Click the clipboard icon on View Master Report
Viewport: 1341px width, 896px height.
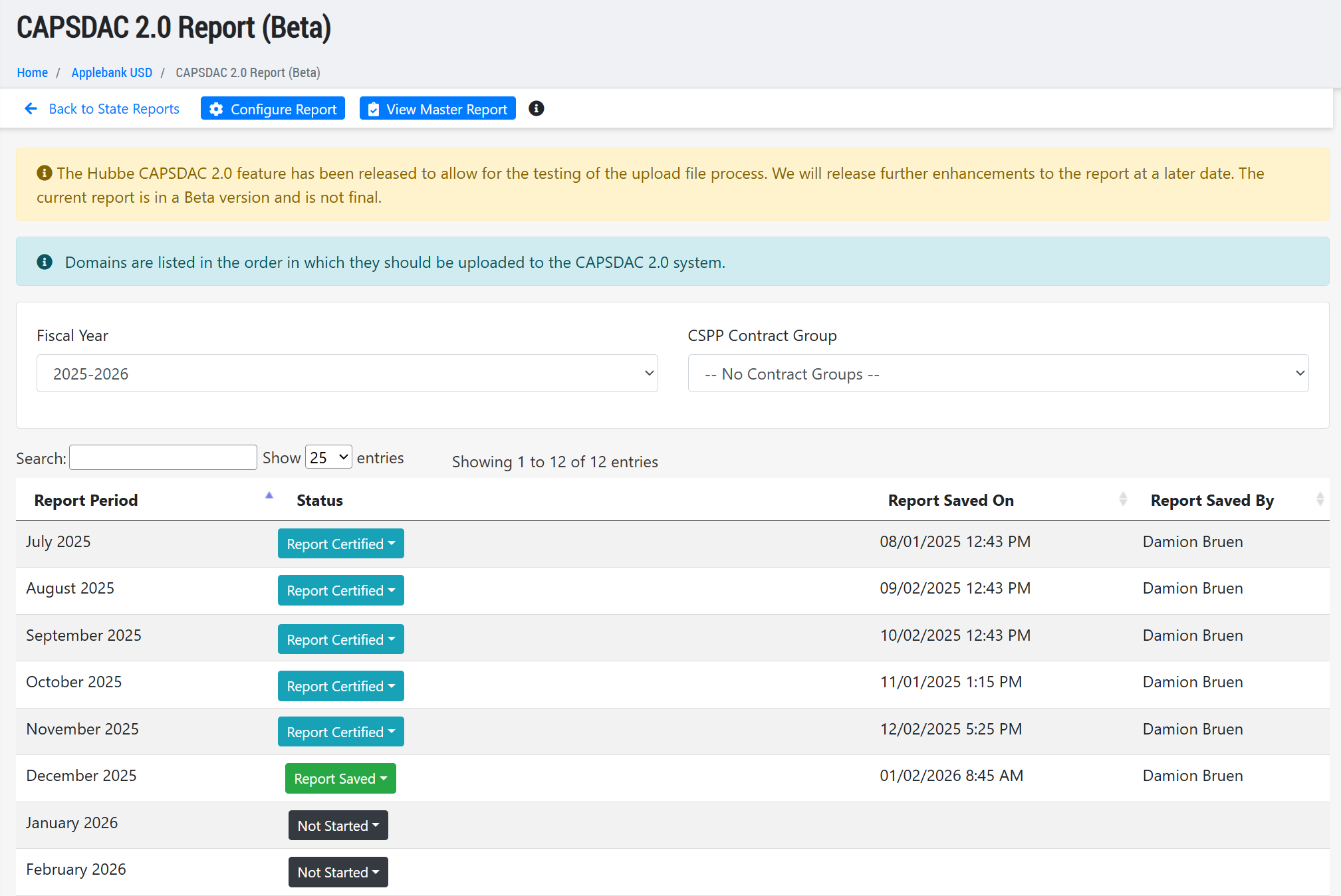374,109
